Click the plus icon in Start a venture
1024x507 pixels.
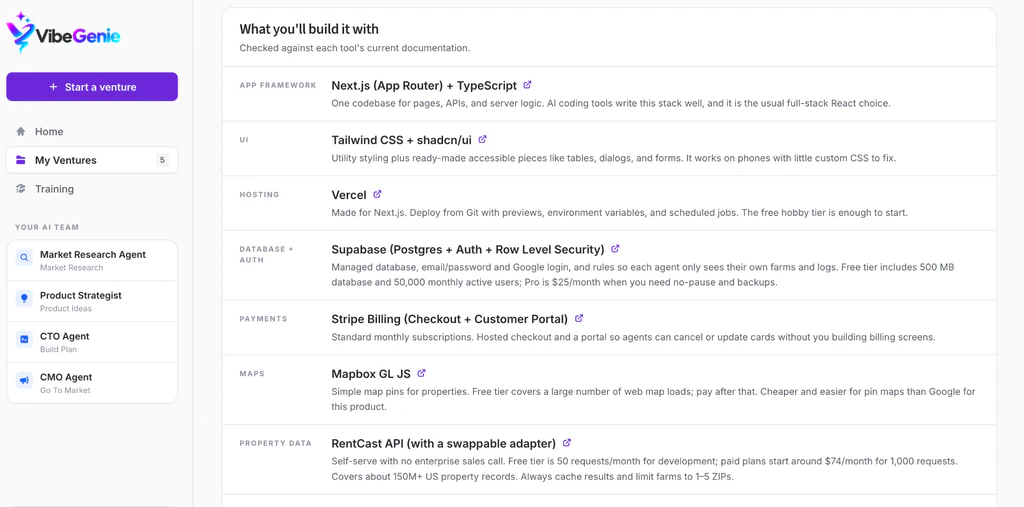[x=53, y=87]
